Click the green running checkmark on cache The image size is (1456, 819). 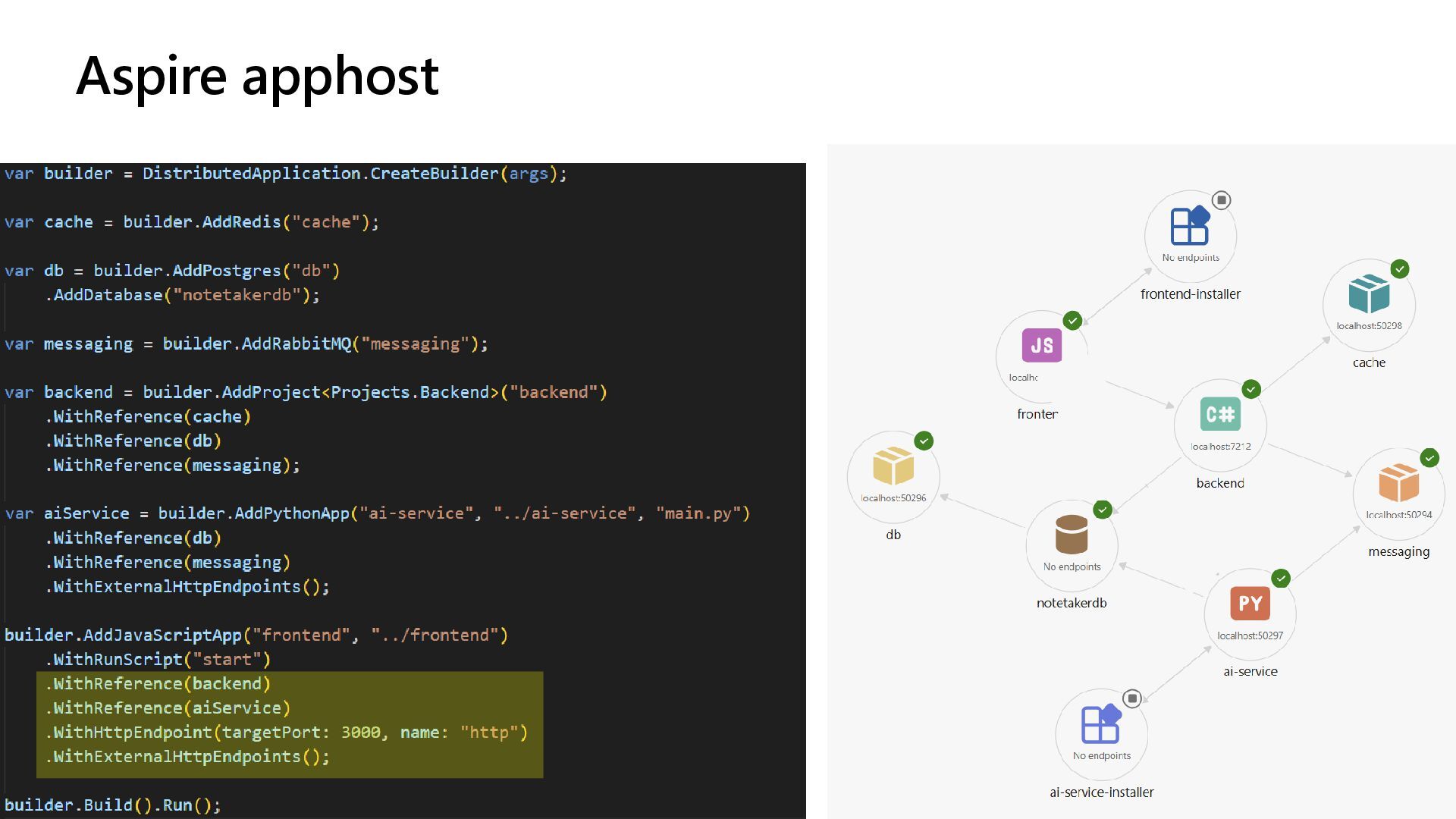1400,269
